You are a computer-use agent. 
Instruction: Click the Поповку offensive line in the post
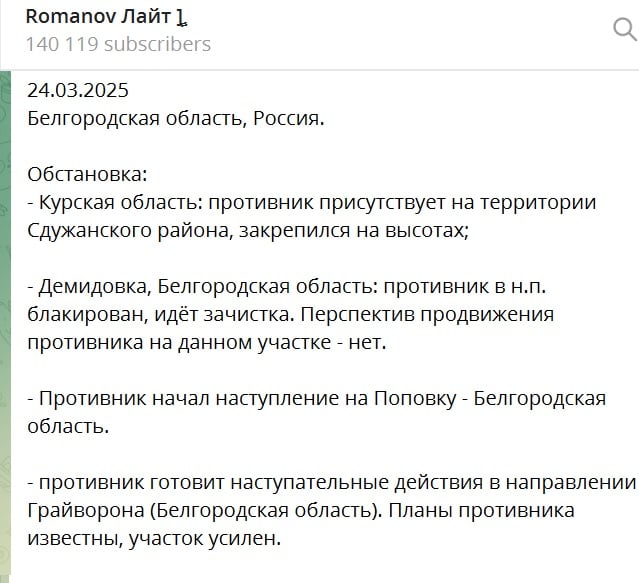[x=317, y=398]
